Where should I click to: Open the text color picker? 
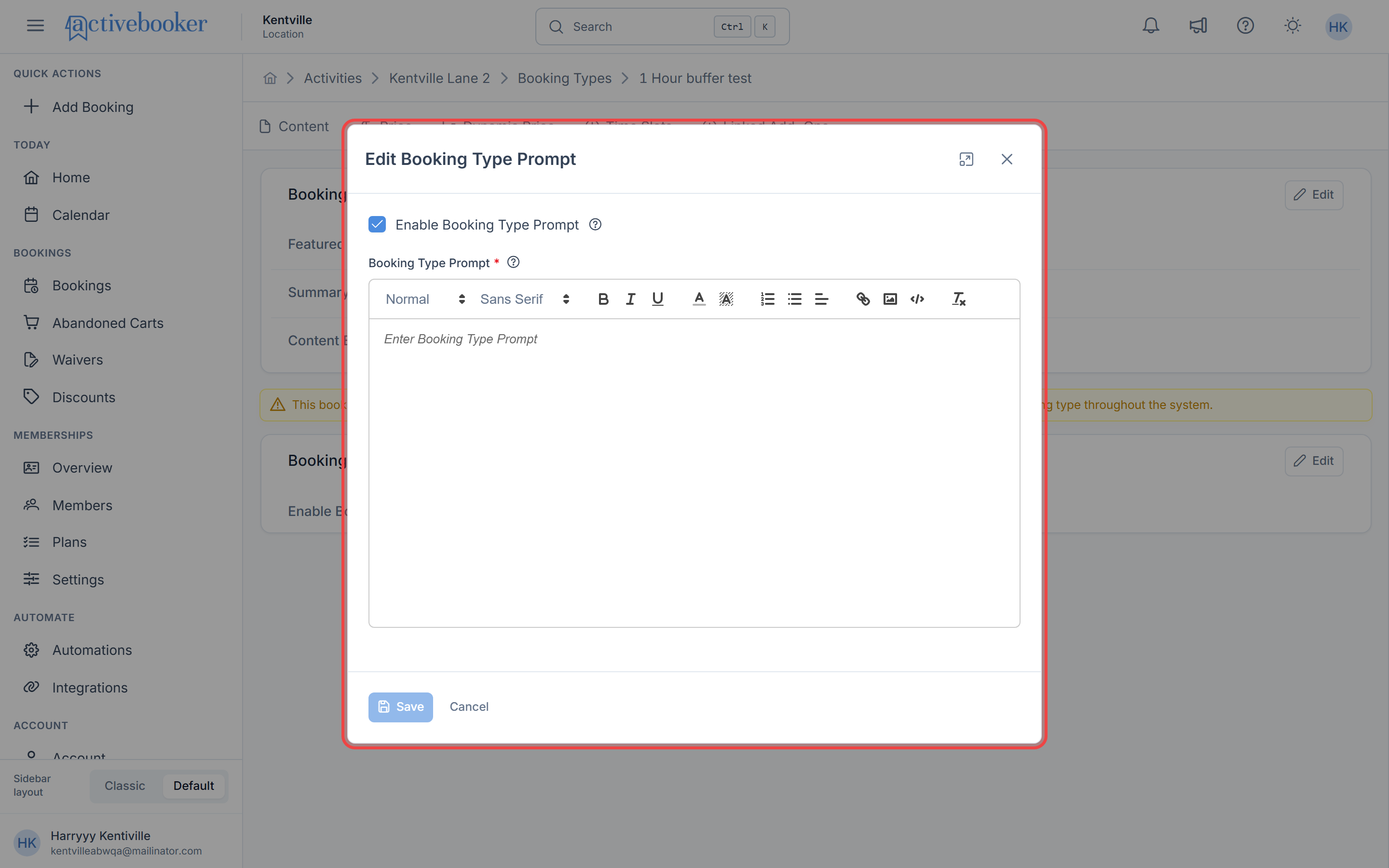pos(698,299)
